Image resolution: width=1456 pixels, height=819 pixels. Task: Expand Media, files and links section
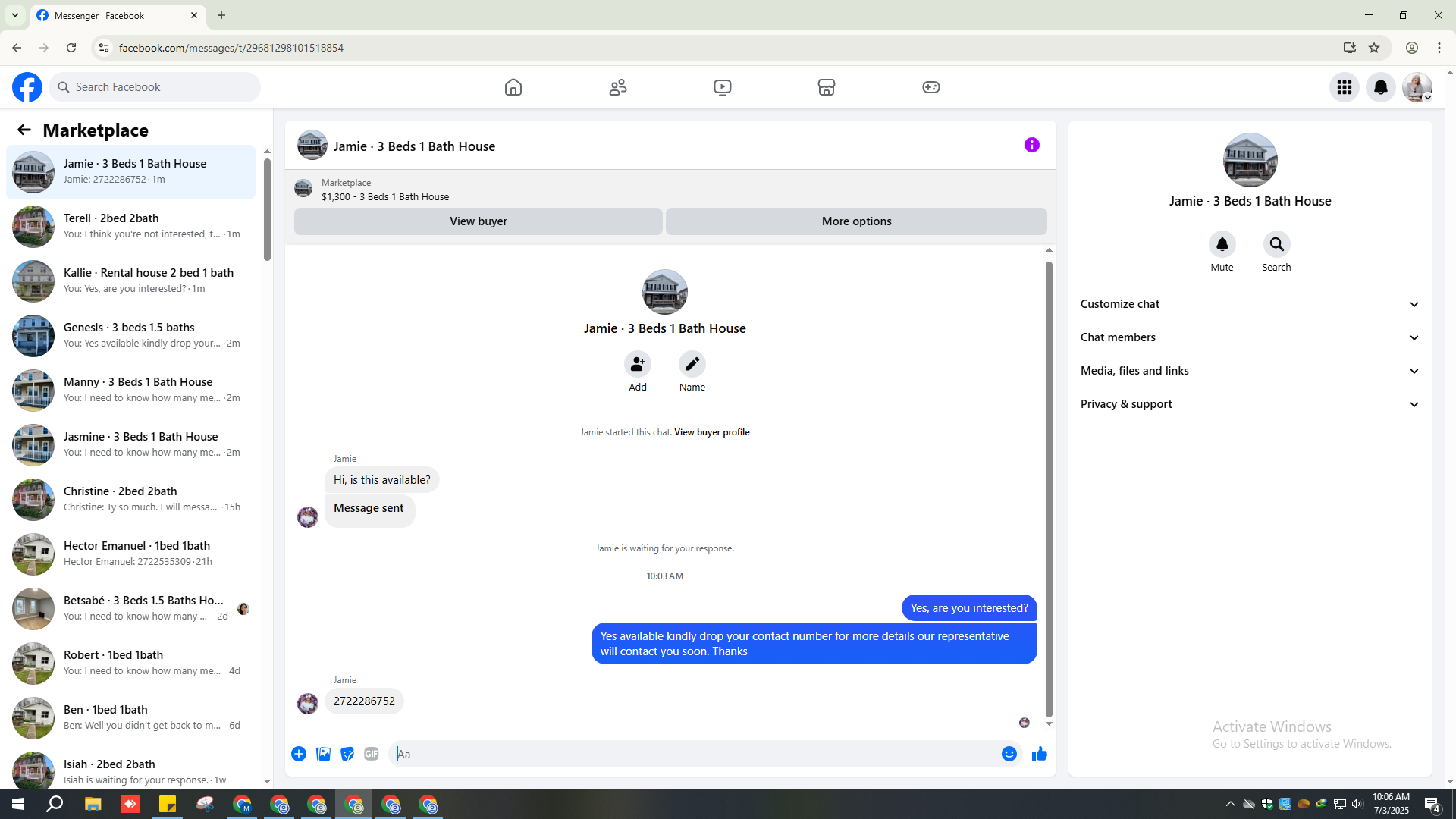point(1249,371)
